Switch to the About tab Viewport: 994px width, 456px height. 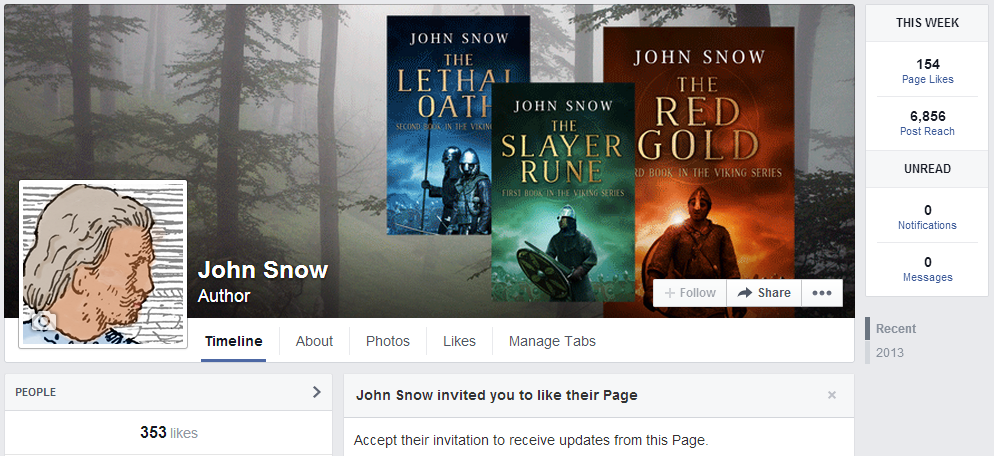[314, 341]
